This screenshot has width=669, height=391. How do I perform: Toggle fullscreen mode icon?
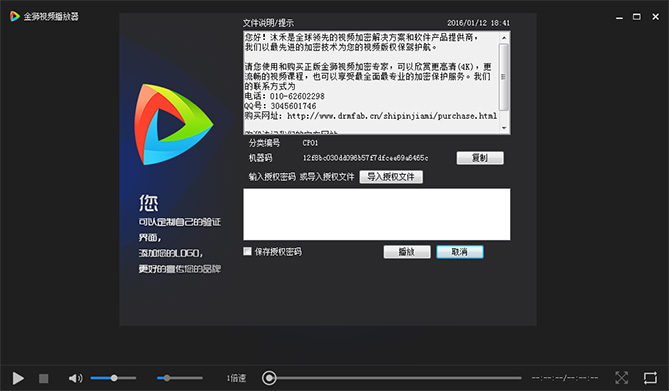pyautogui.click(x=621, y=378)
